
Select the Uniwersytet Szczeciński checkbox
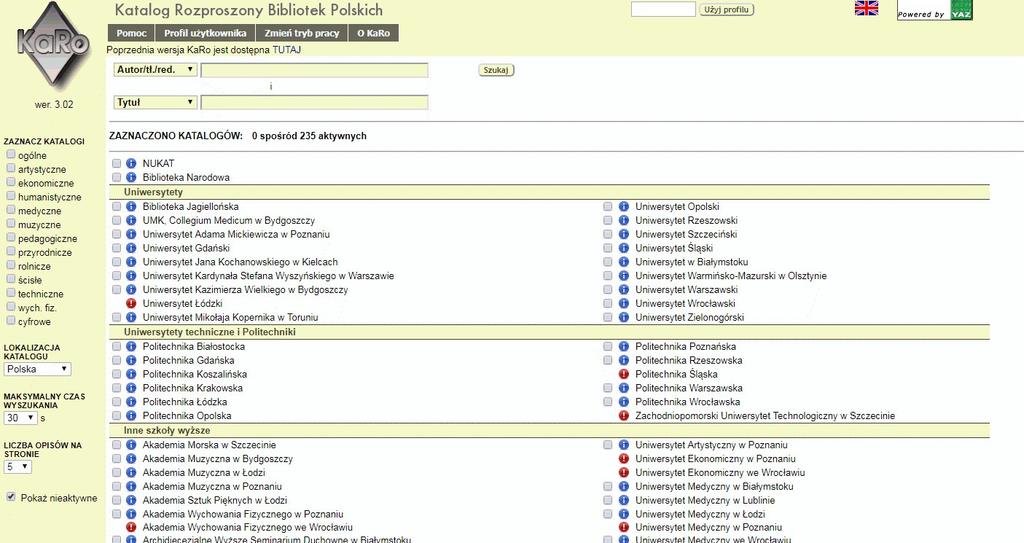pyautogui.click(x=608, y=234)
